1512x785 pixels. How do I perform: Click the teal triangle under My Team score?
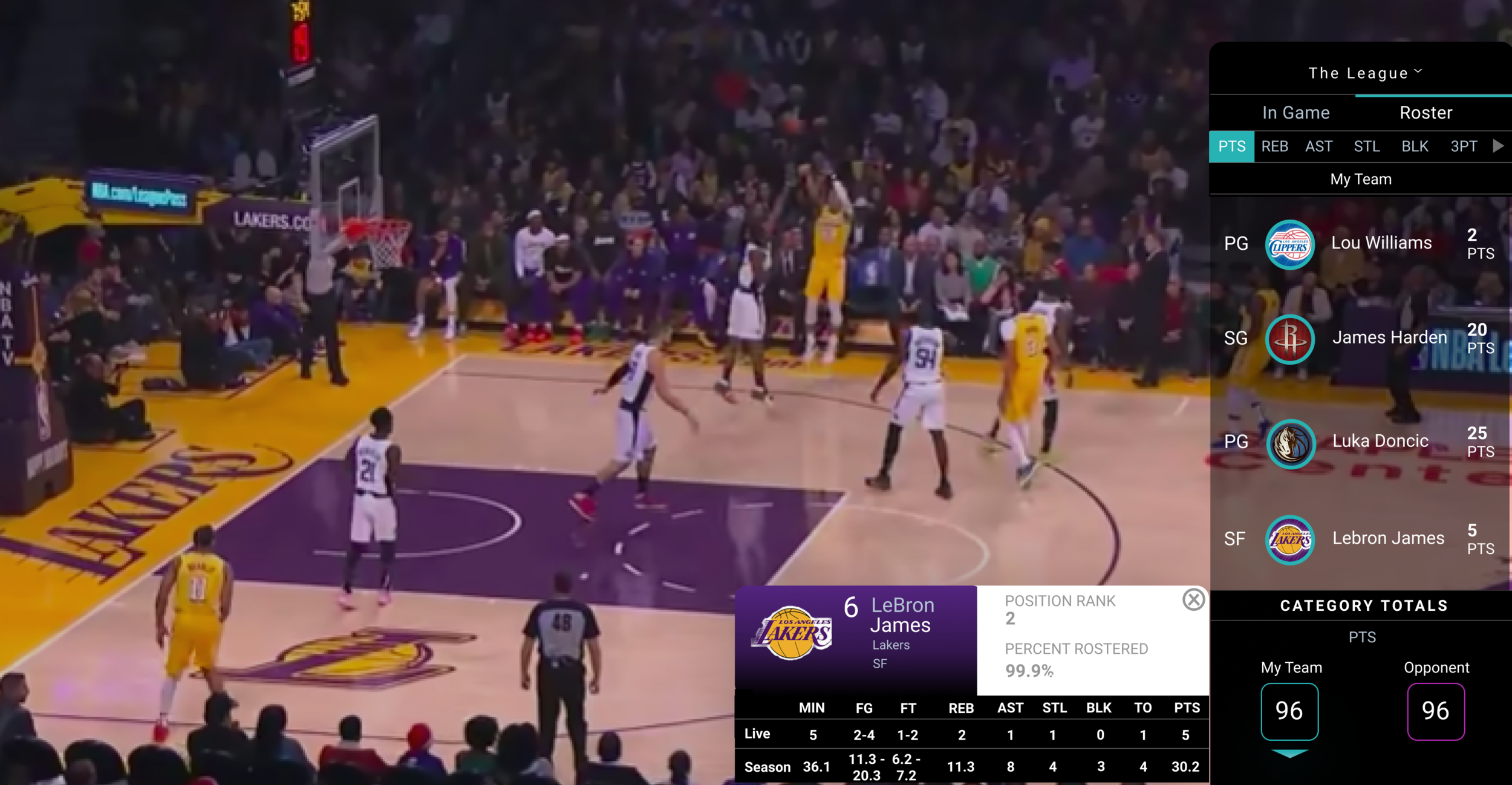(1289, 754)
